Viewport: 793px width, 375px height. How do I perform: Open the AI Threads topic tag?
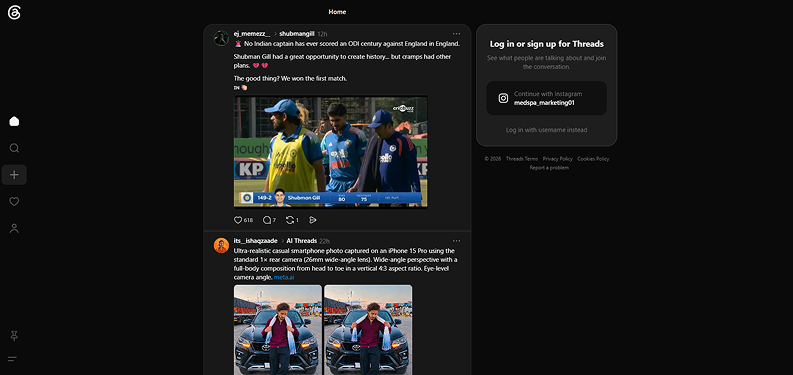point(301,241)
